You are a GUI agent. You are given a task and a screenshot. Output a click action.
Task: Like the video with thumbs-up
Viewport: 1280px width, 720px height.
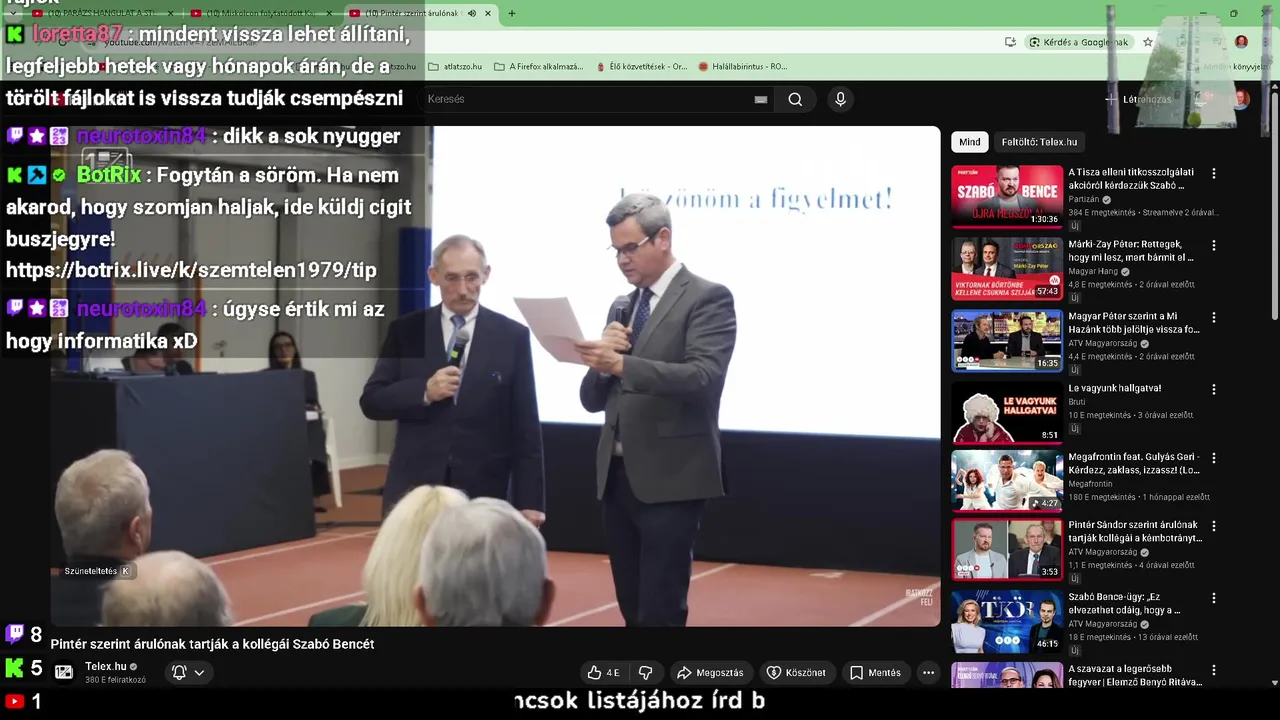pos(603,673)
